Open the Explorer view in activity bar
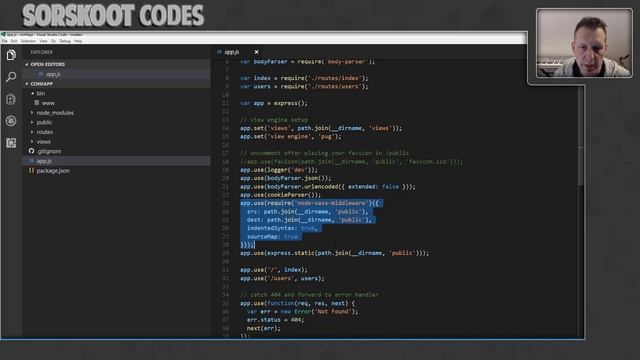 tap(11, 55)
